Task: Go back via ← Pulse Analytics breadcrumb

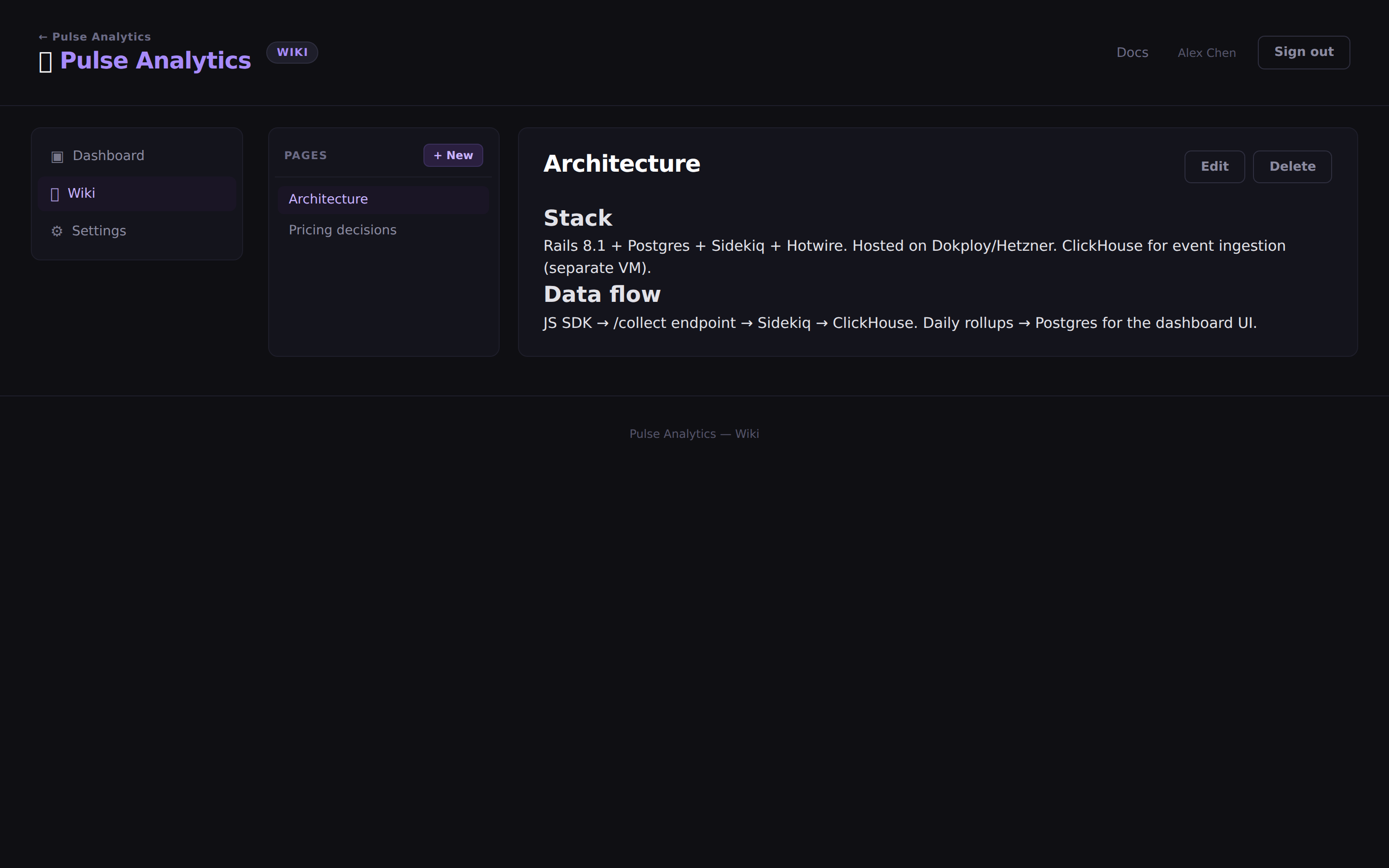Action: pos(95,37)
